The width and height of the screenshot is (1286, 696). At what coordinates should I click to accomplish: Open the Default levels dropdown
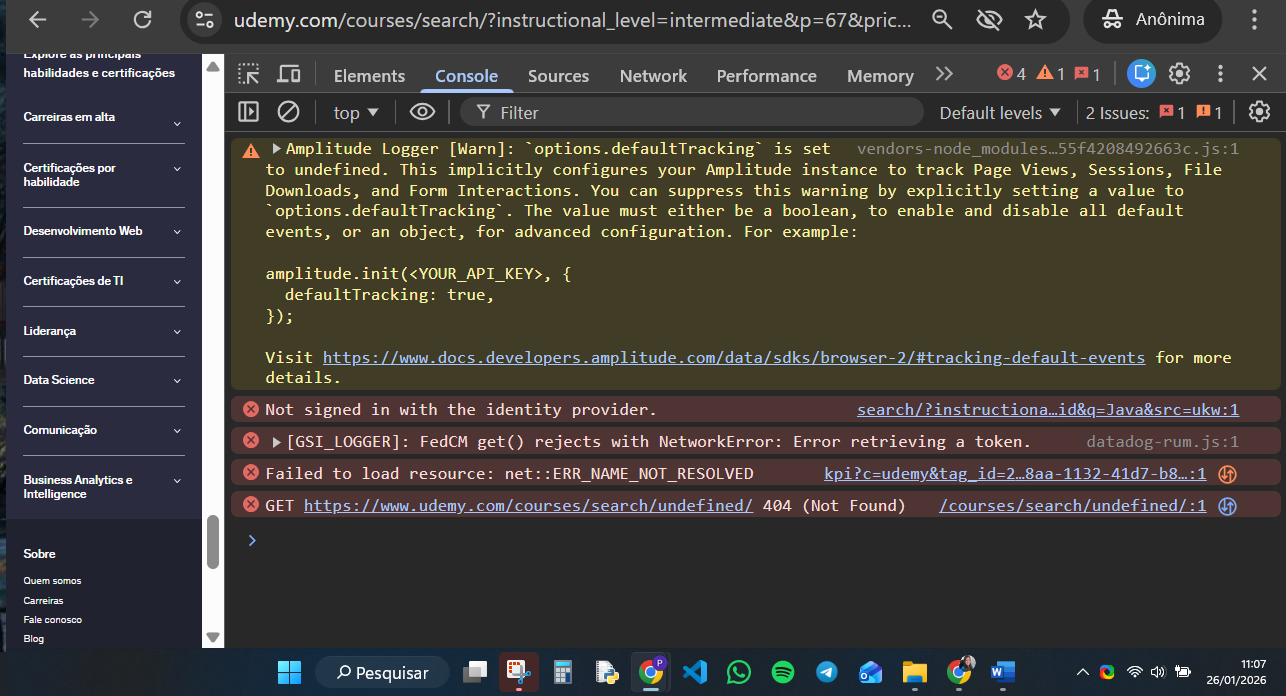(1001, 113)
